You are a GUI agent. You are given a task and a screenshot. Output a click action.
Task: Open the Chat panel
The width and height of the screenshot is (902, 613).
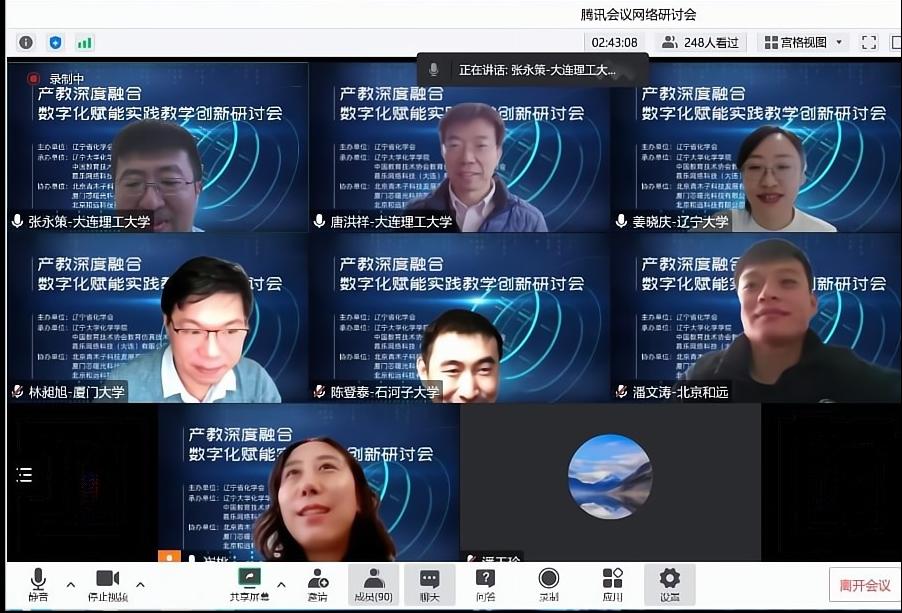coord(429,584)
